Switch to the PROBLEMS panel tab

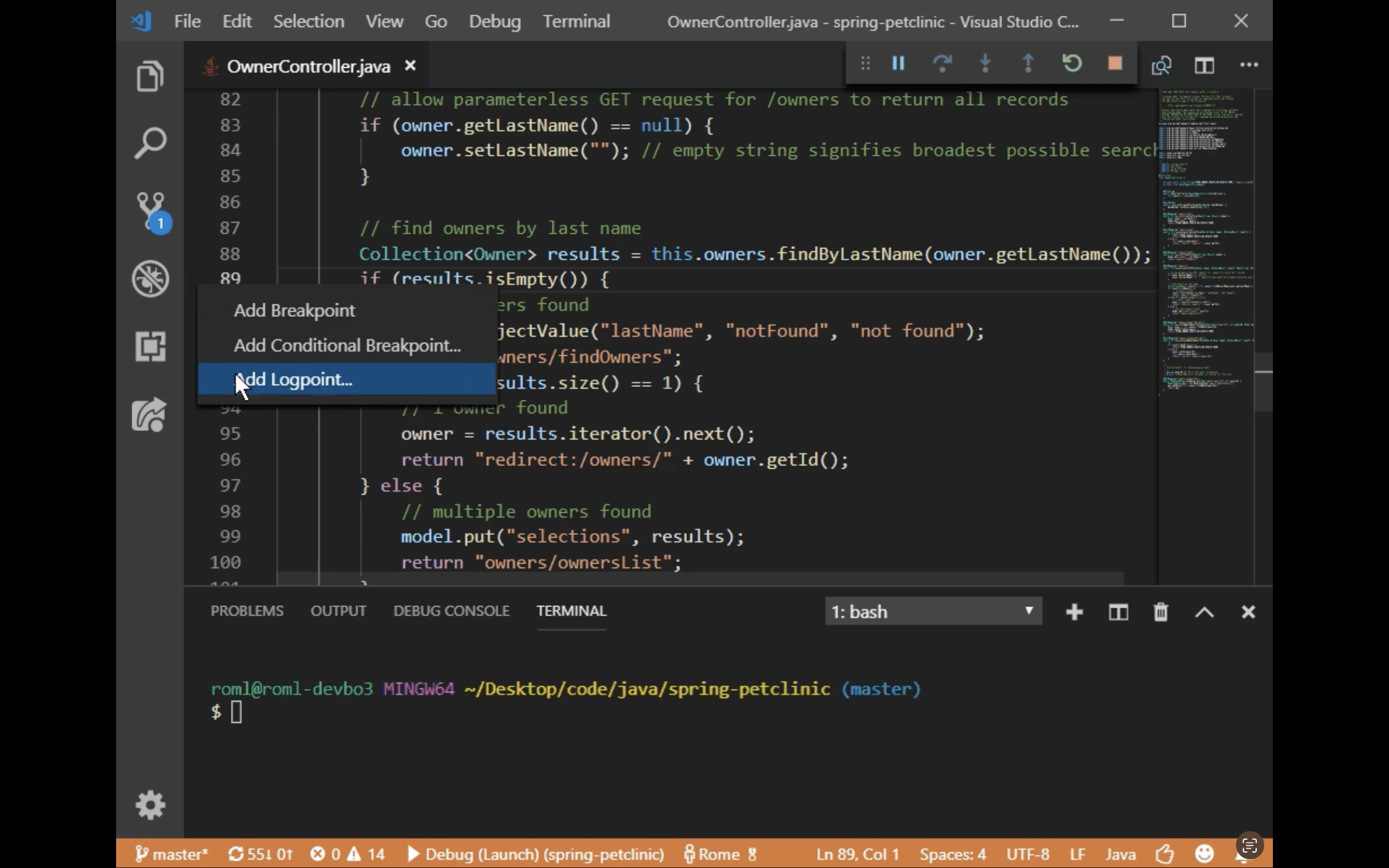[x=247, y=611]
